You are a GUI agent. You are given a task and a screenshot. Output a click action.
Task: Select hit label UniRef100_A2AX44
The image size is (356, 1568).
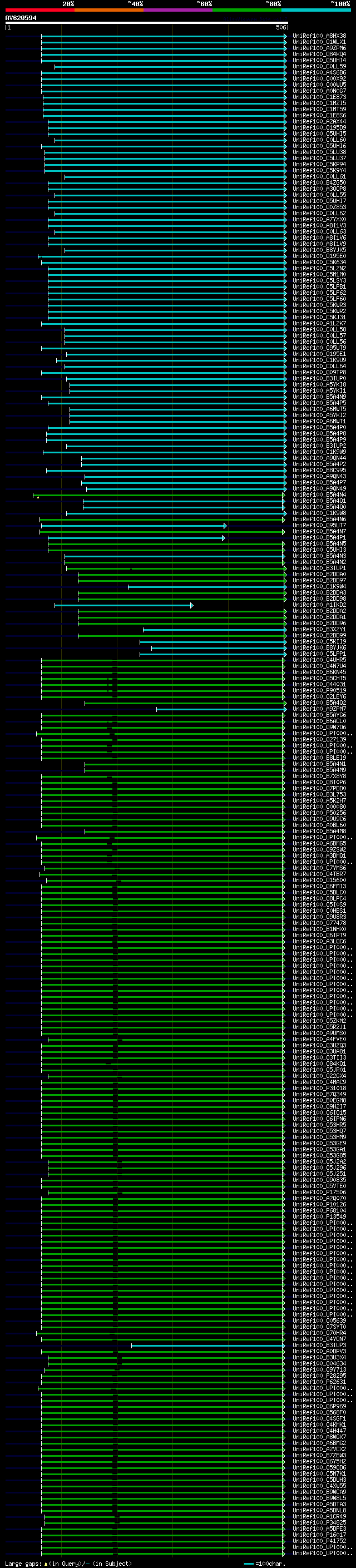pos(319,122)
